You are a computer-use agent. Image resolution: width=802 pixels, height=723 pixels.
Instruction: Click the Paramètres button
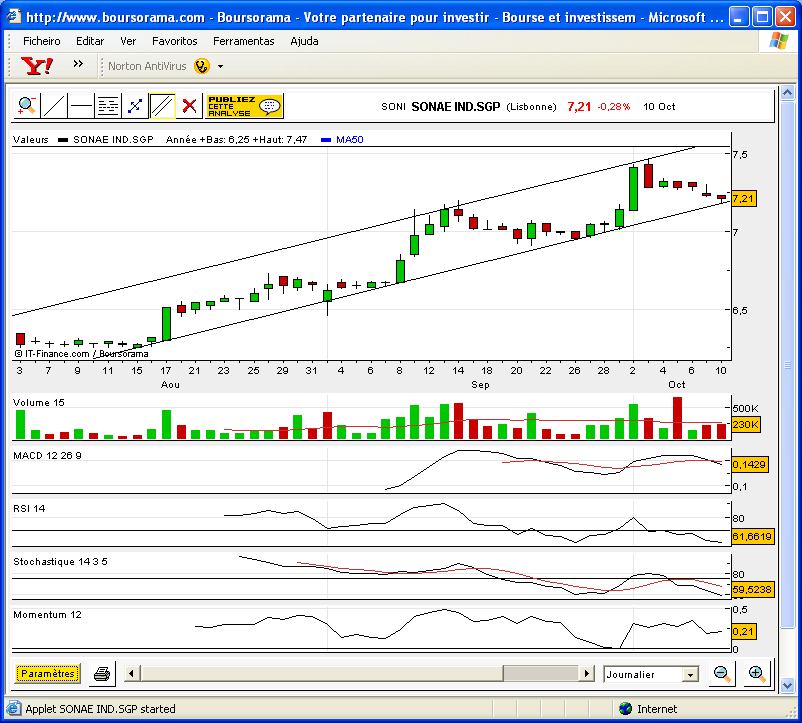tap(48, 674)
